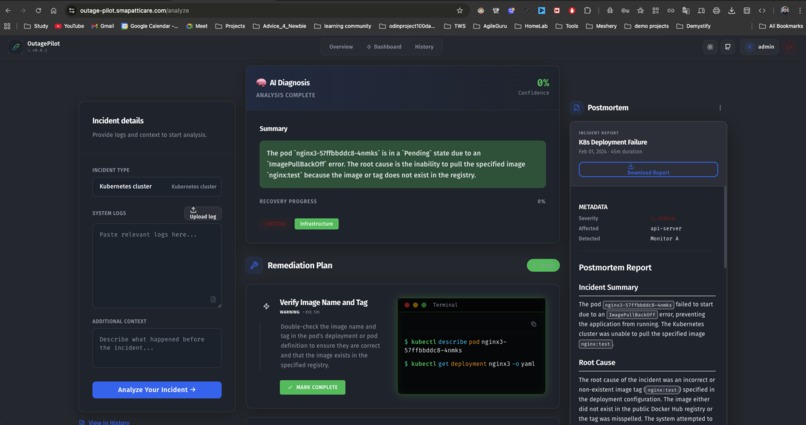This screenshot has height=425, width=806.
Task: Focus the system logs paste textarea
Action: click(157, 266)
